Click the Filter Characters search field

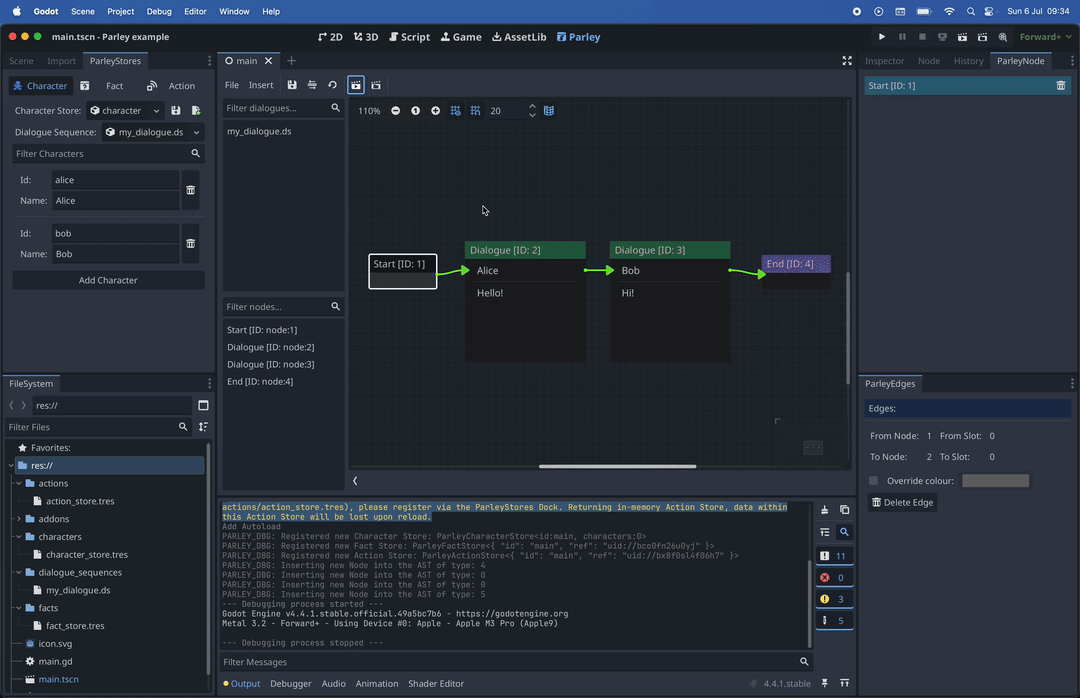[102, 154]
